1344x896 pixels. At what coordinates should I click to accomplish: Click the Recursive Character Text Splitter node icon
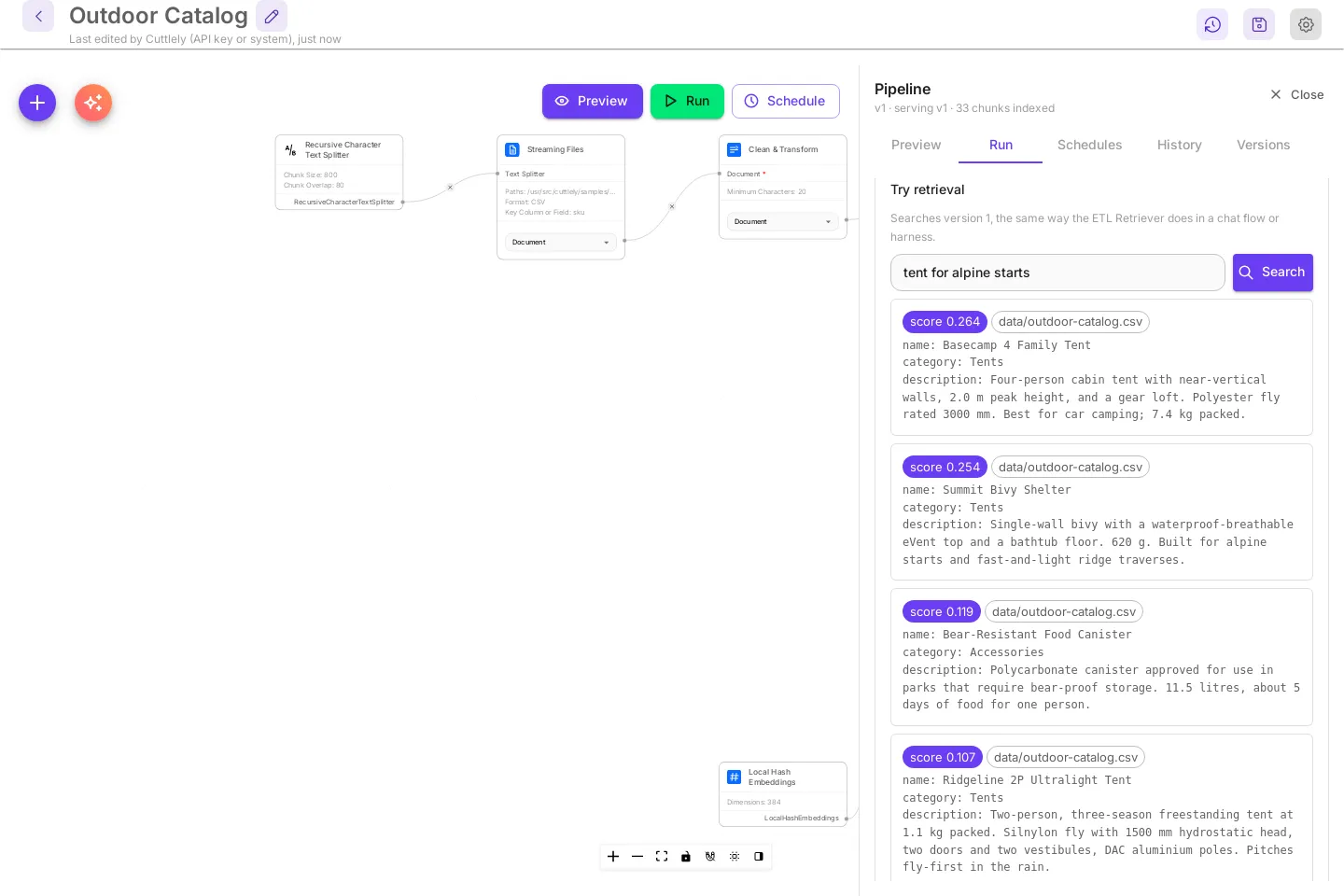[290, 149]
